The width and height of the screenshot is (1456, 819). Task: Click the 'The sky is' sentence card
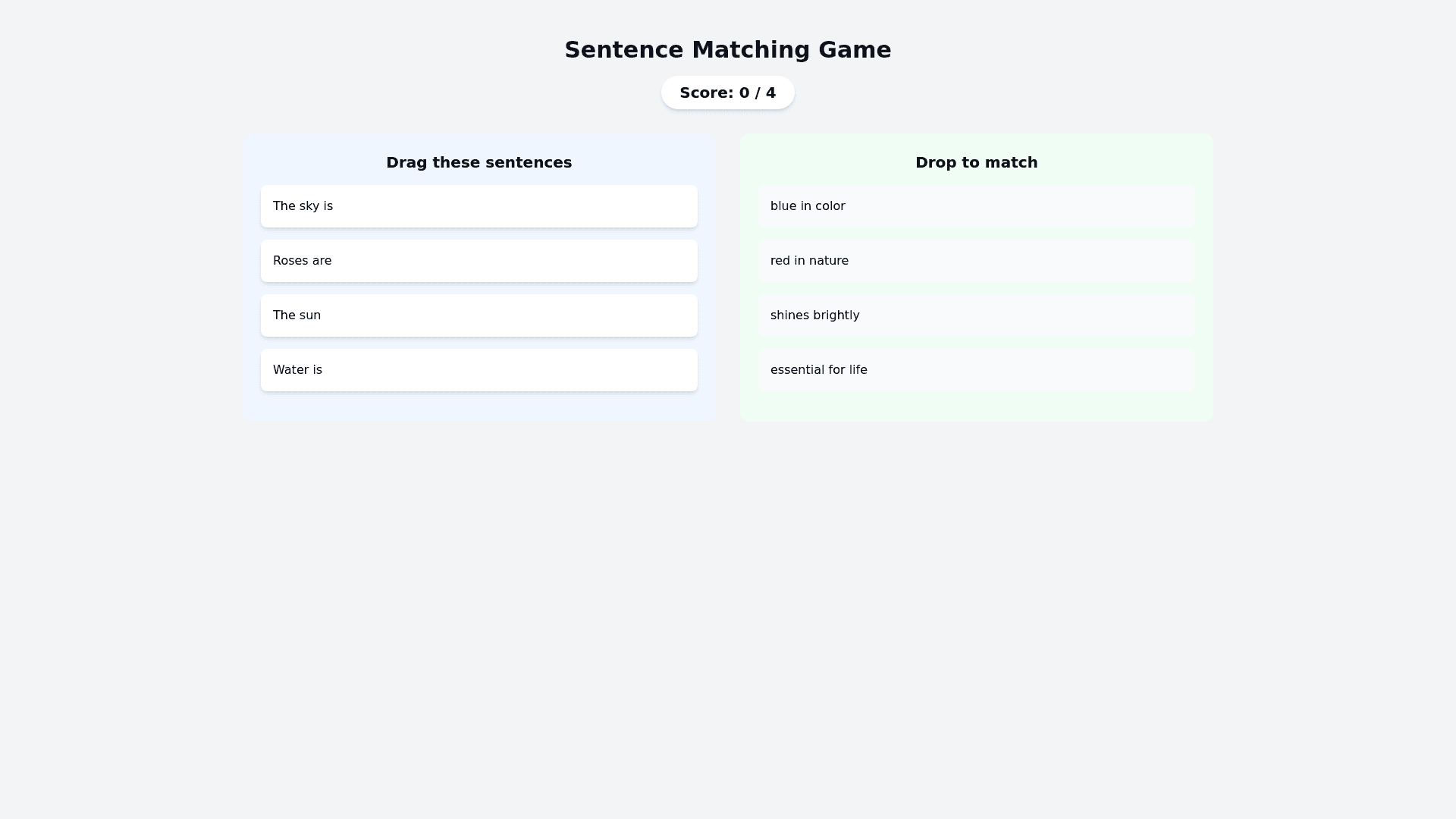[479, 206]
